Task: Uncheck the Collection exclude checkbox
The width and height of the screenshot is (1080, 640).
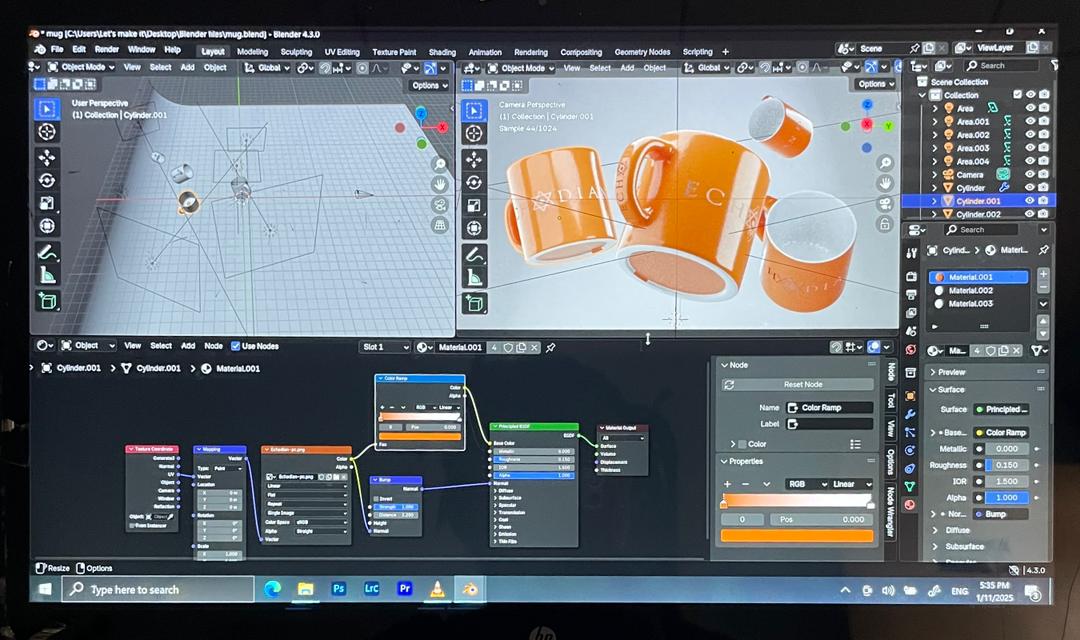Action: point(1017,94)
